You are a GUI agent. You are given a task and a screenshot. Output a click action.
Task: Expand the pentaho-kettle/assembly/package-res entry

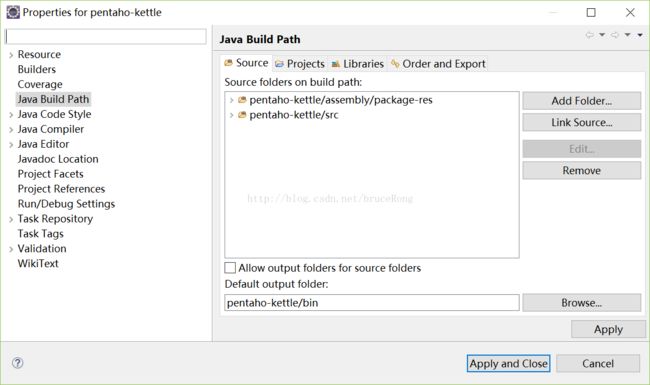pyautogui.click(x=231, y=100)
